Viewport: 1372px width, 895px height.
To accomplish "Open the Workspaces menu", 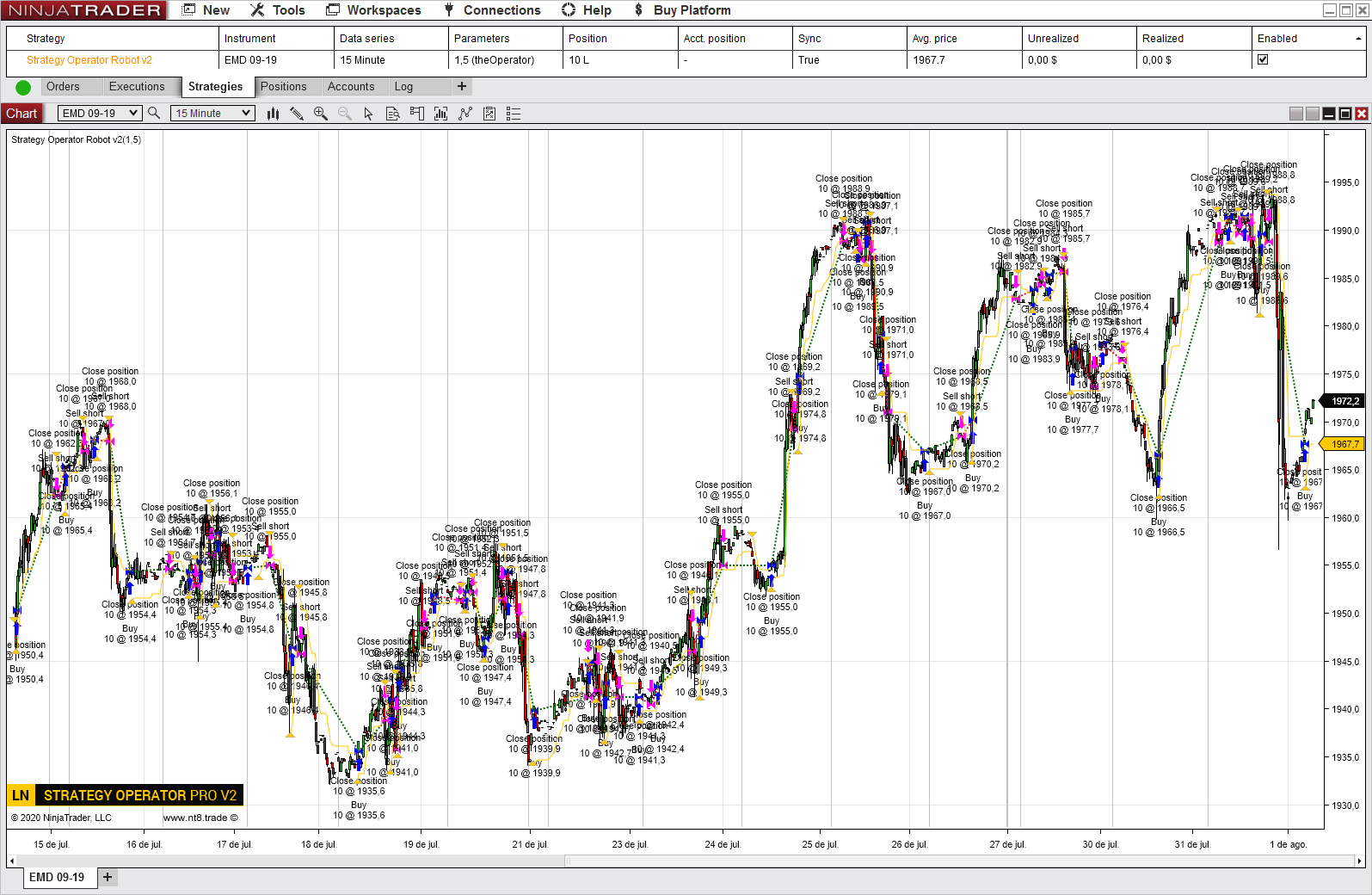I will click(x=373, y=10).
